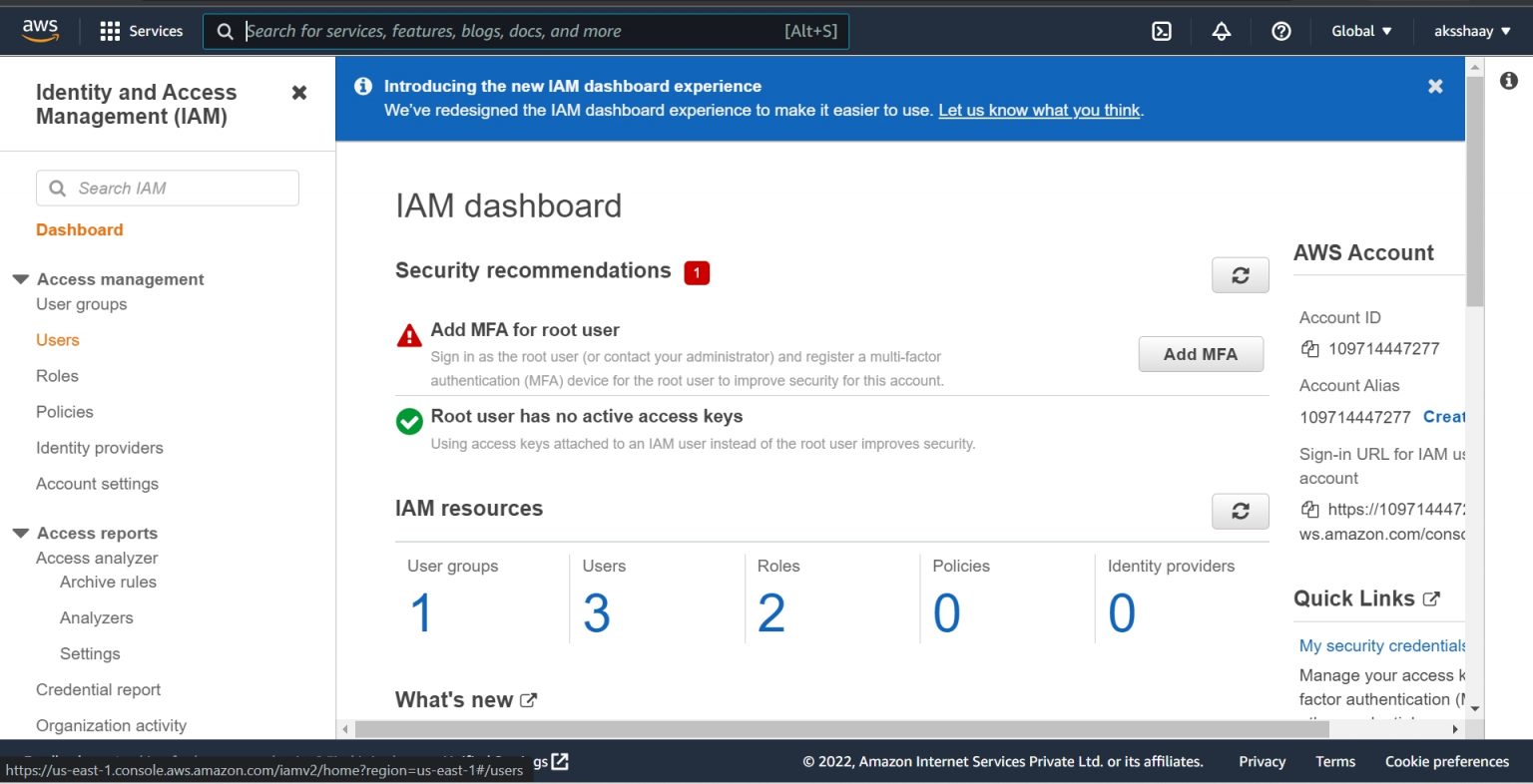Click the red MFA warning triangle icon
Image resolution: width=1533 pixels, height=784 pixels.
[409, 335]
